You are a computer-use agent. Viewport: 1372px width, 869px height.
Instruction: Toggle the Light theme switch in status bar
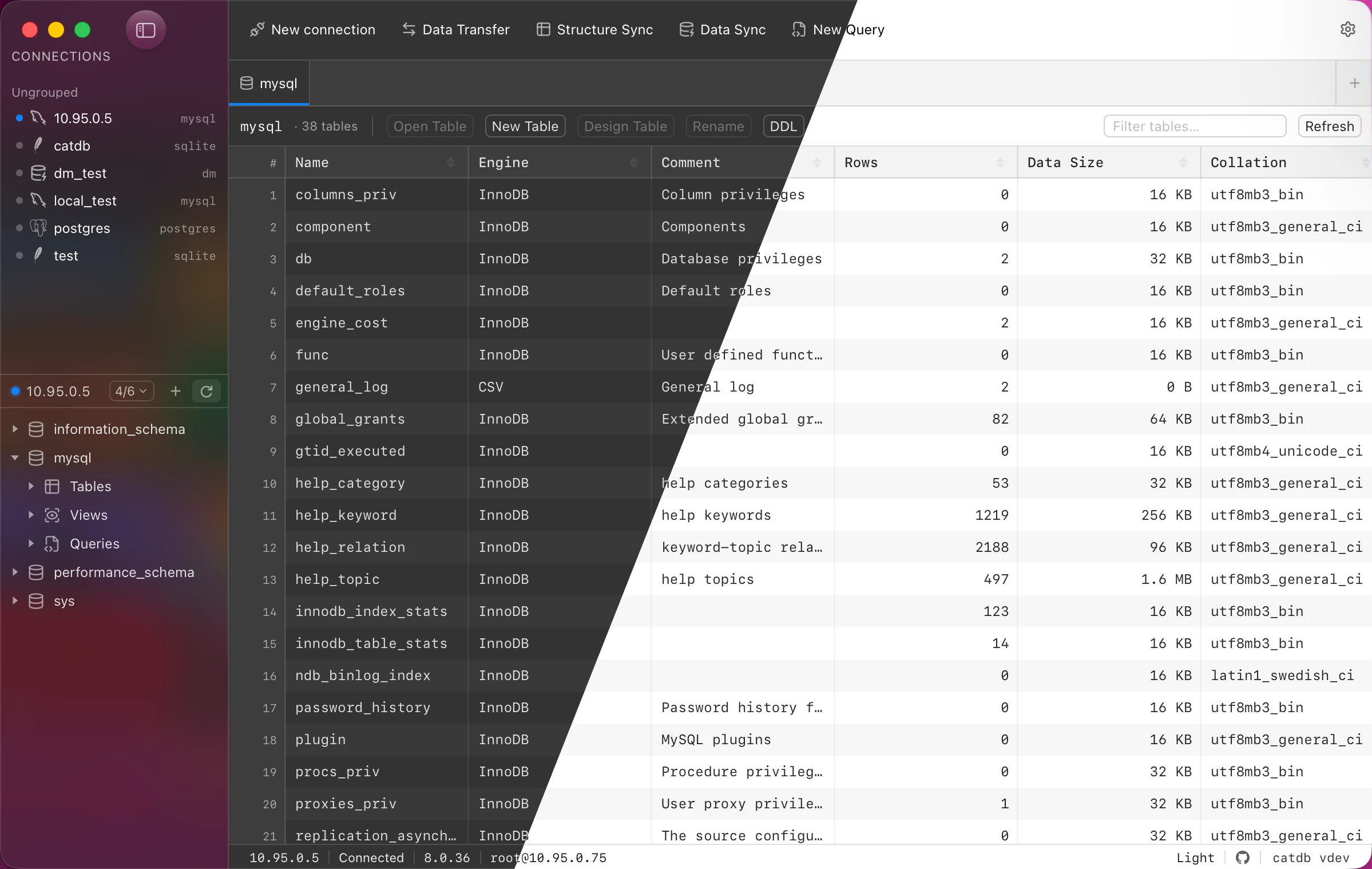pyautogui.click(x=1195, y=858)
